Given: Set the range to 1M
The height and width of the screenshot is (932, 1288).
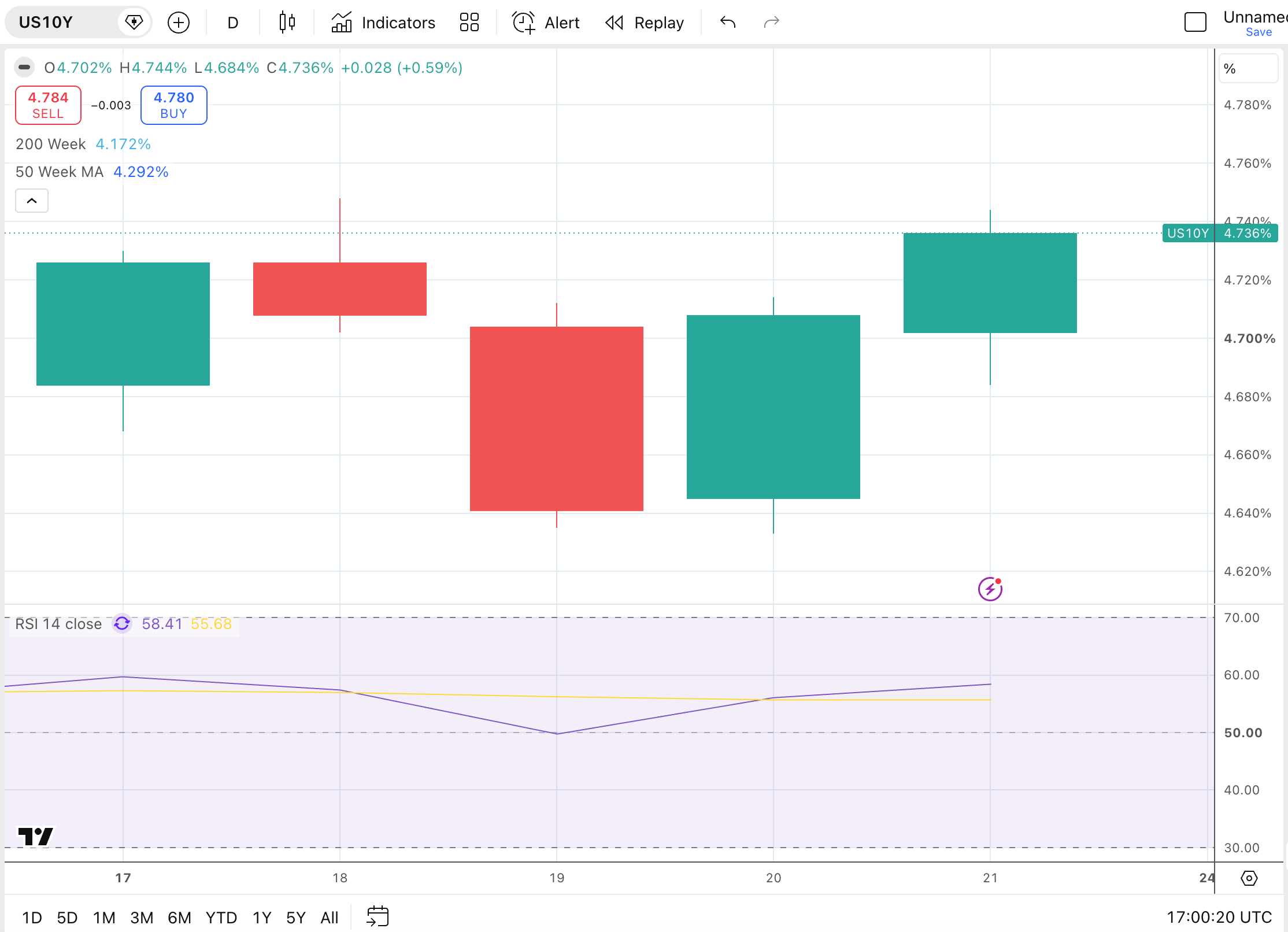Looking at the screenshot, I should coord(104,918).
